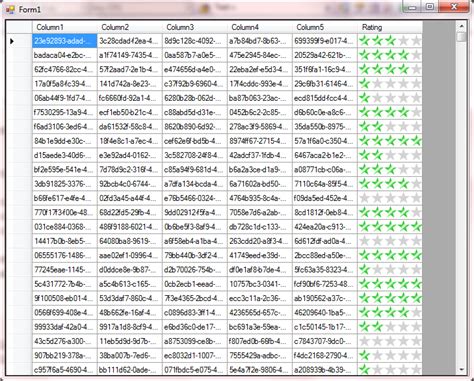Click the vertical scrollbar thumb

click(x=462, y=36)
